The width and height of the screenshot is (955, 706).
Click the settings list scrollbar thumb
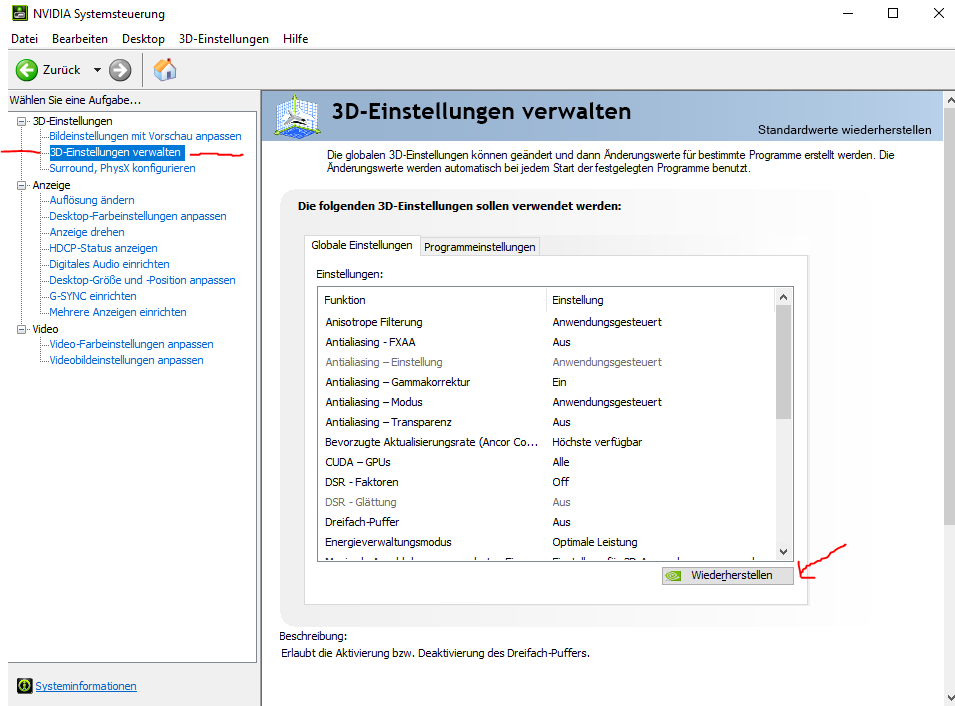pyautogui.click(x=784, y=362)
